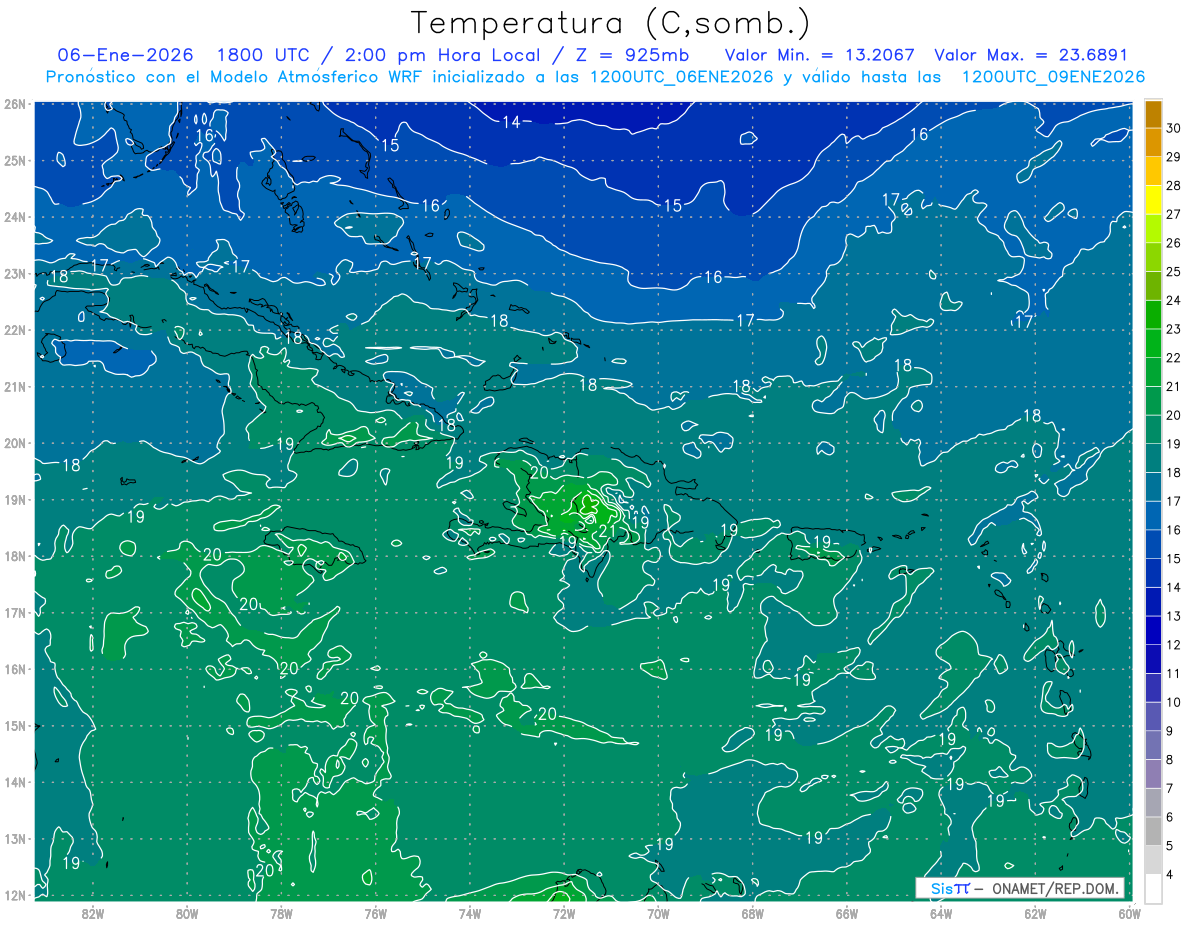
Task: Click the longitude axis label "82W"
Action: [93, 913]
